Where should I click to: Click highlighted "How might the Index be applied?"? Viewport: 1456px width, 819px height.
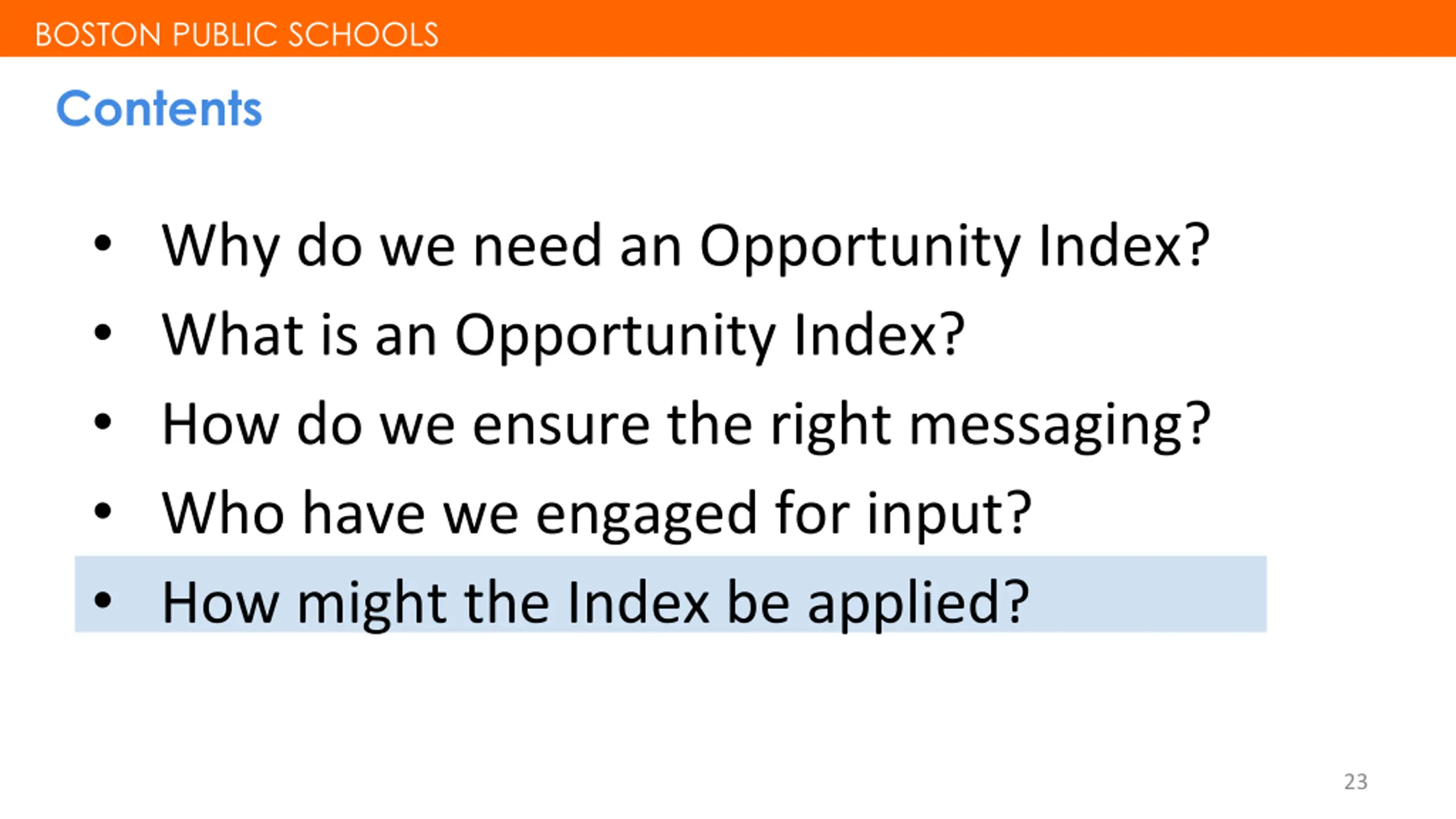[x=595, y=602]
